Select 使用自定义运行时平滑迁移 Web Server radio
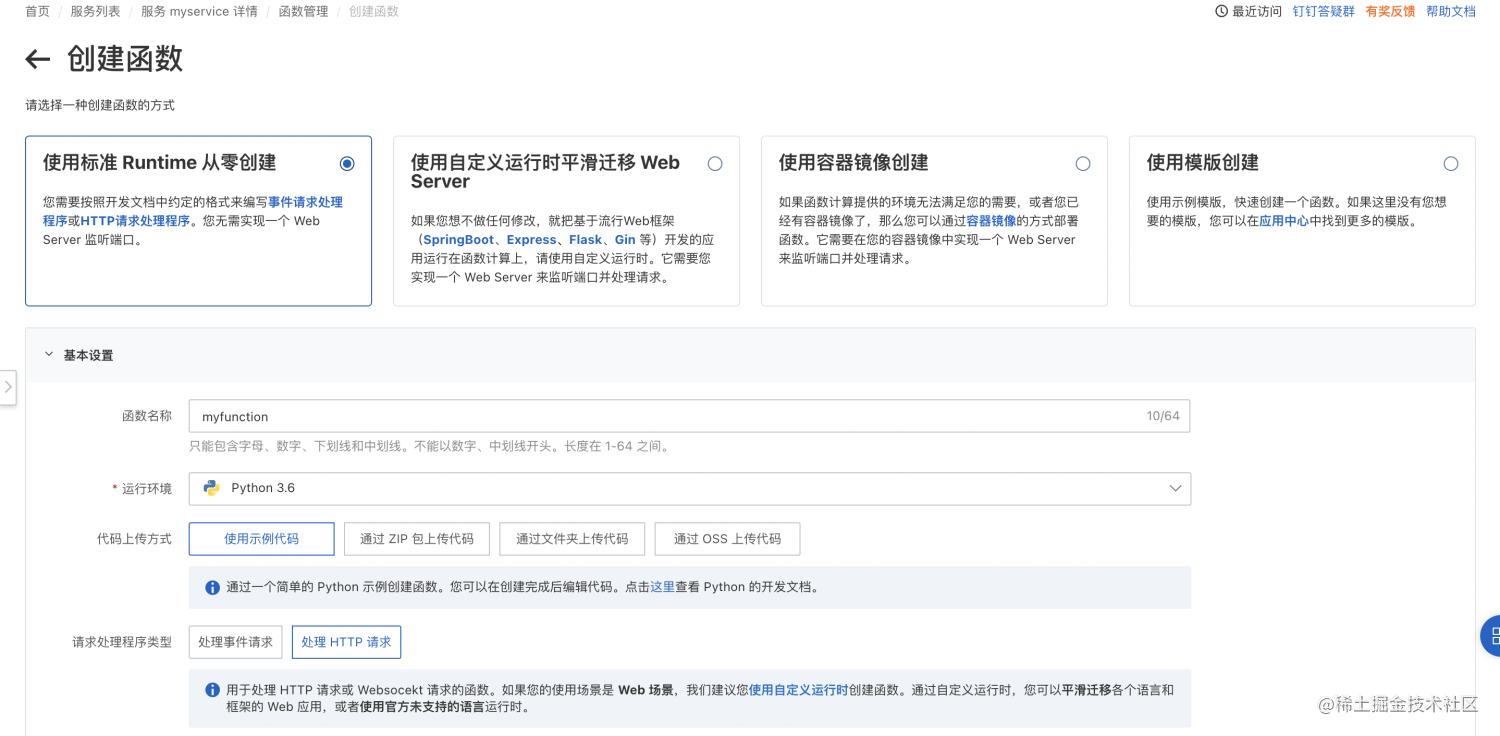 click(x=715, y=164)
